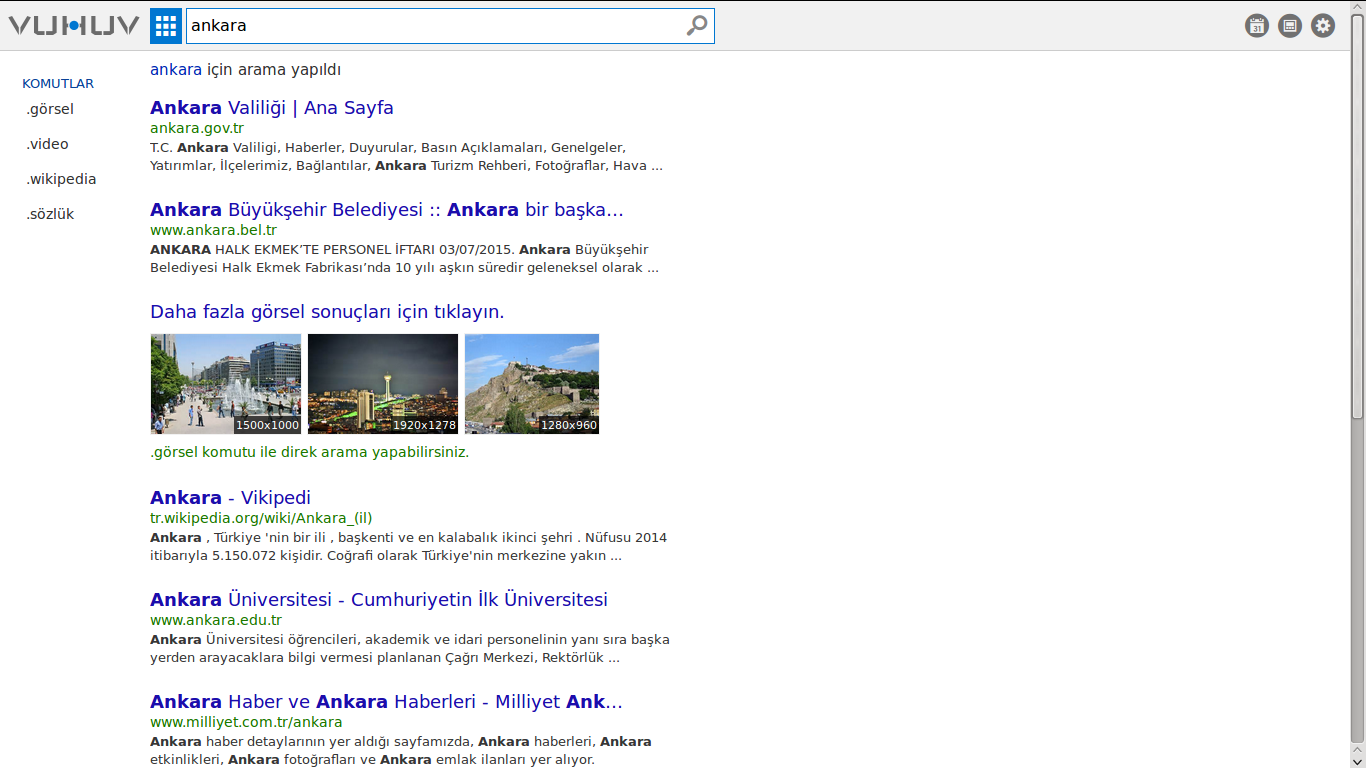Open the 1500x1000 fountain image thumbnail
The height and width of the screenshot is (768, 1366).
click(x=226, y=384)
